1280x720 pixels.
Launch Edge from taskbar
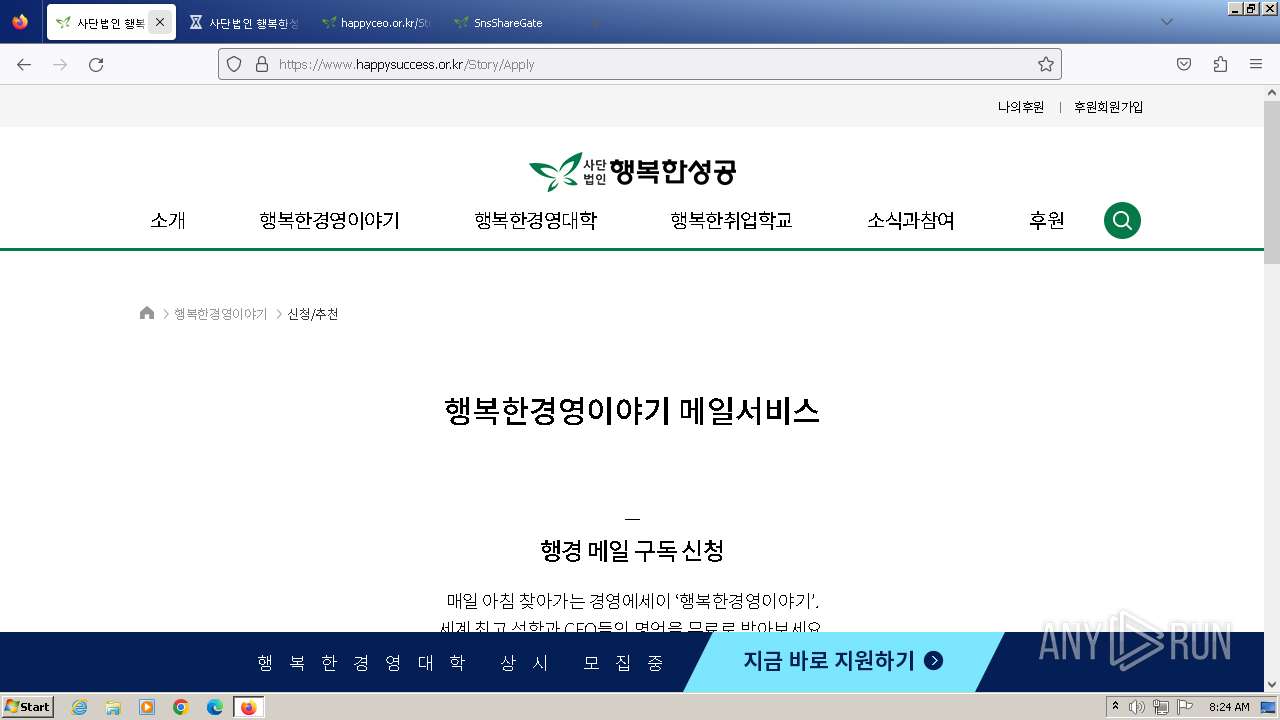[x=215, y=707]
